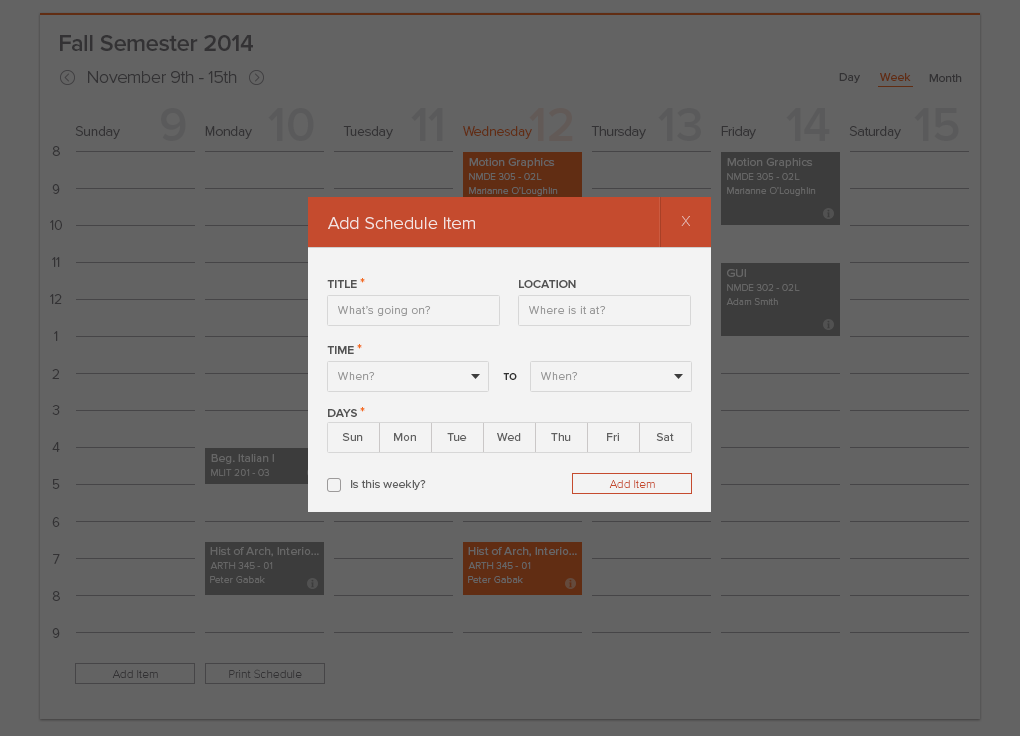Toggle Thu day button

[561, 437]
